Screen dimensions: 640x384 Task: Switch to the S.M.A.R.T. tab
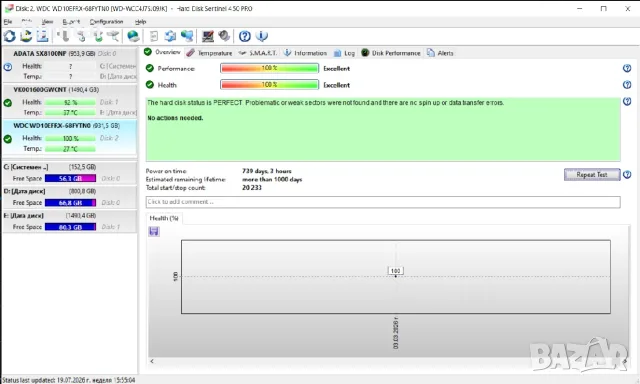[258, 53]
